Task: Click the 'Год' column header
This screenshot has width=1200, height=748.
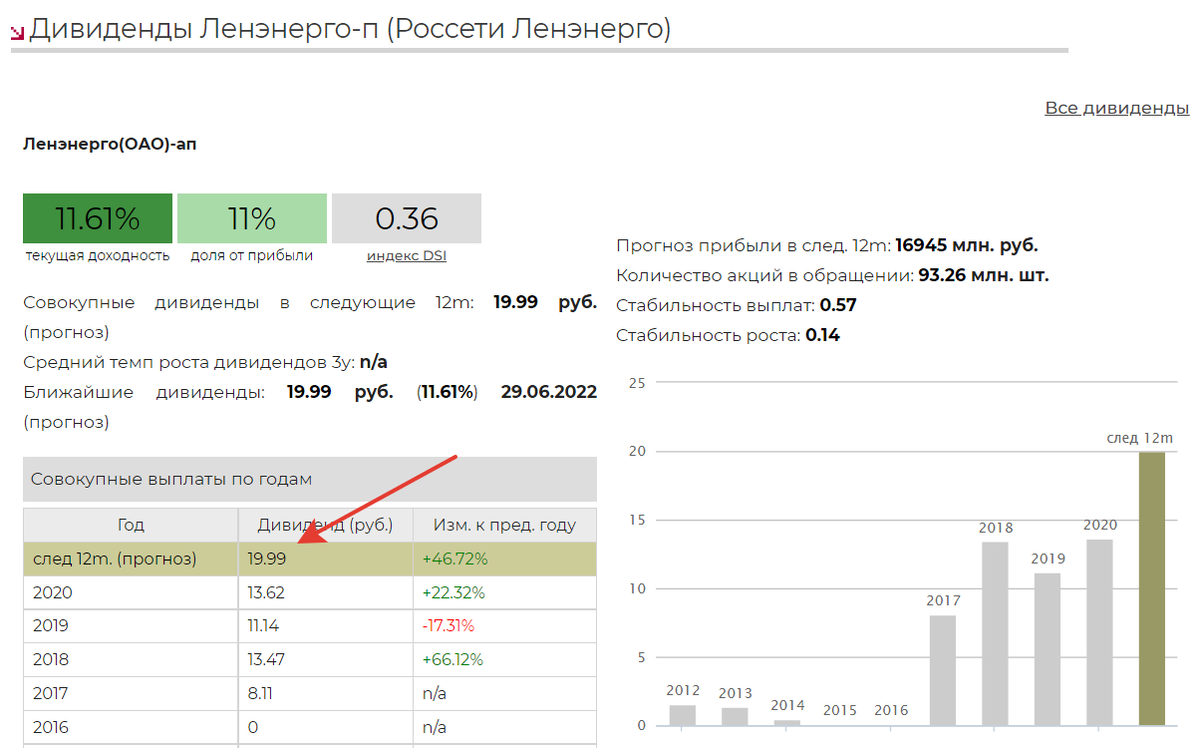Action: tap(131, 525)
